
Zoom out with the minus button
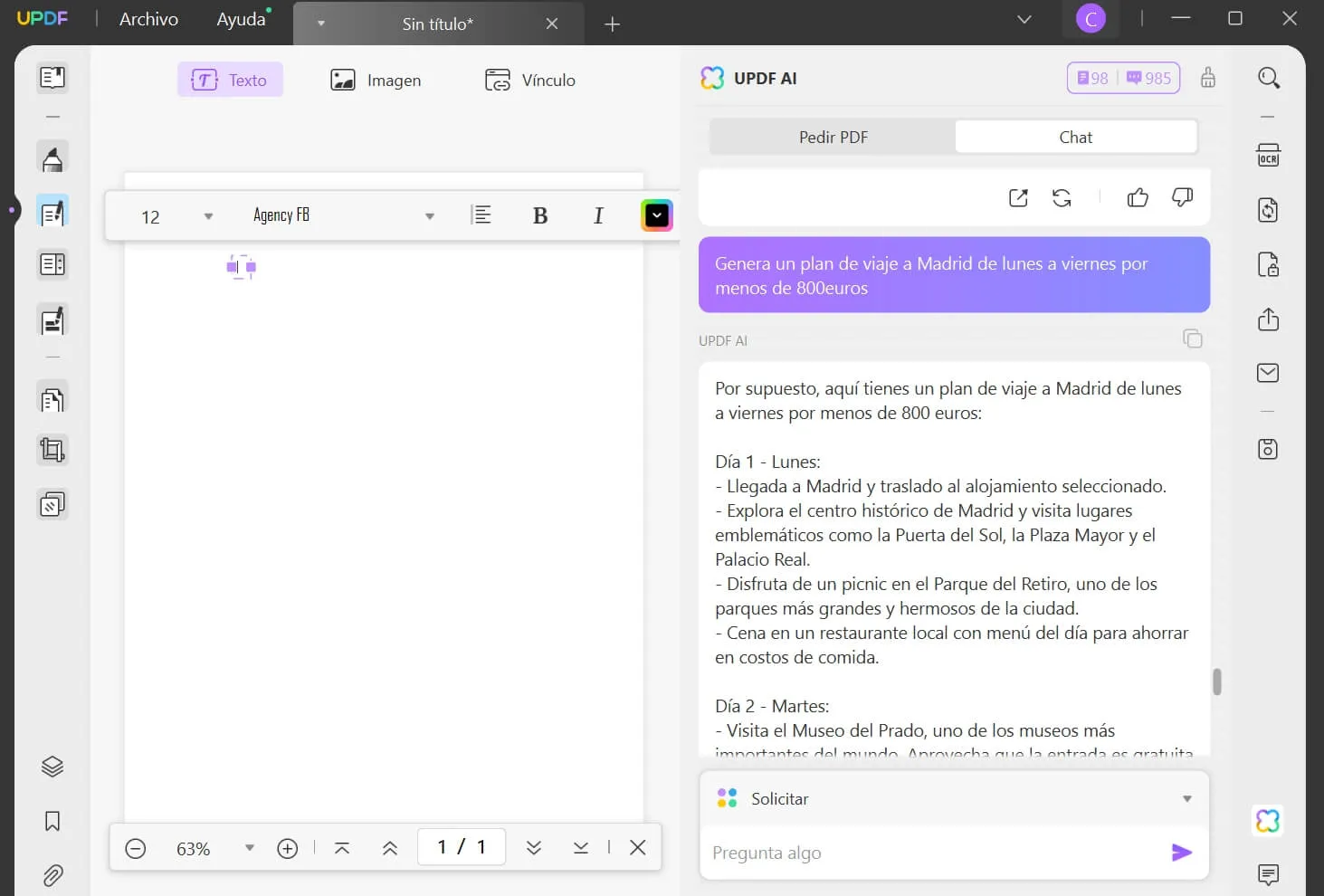[136, 848]
